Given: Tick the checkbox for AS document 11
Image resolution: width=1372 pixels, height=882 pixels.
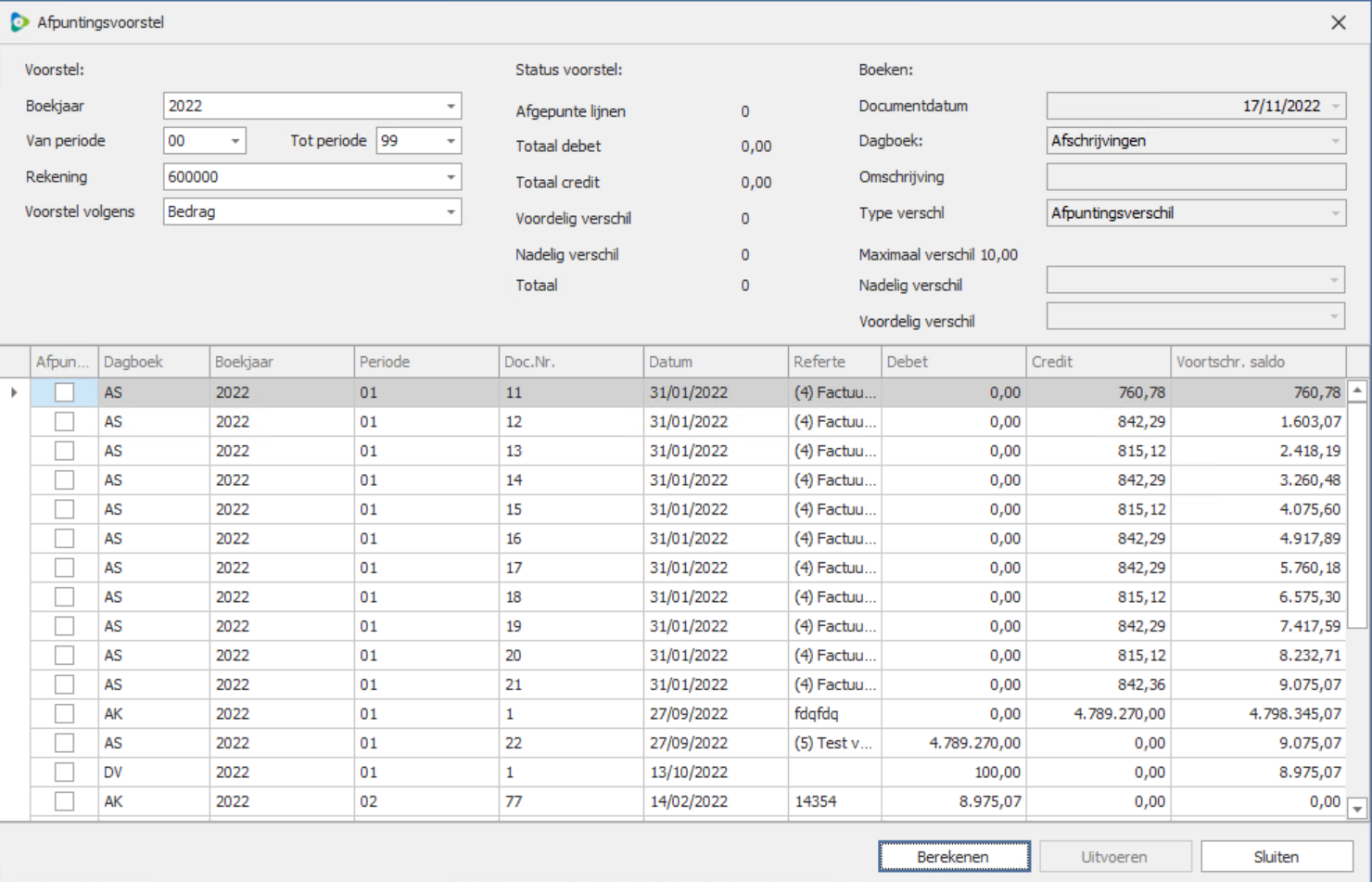Looking at the screenshot, I should coord(64,392).
